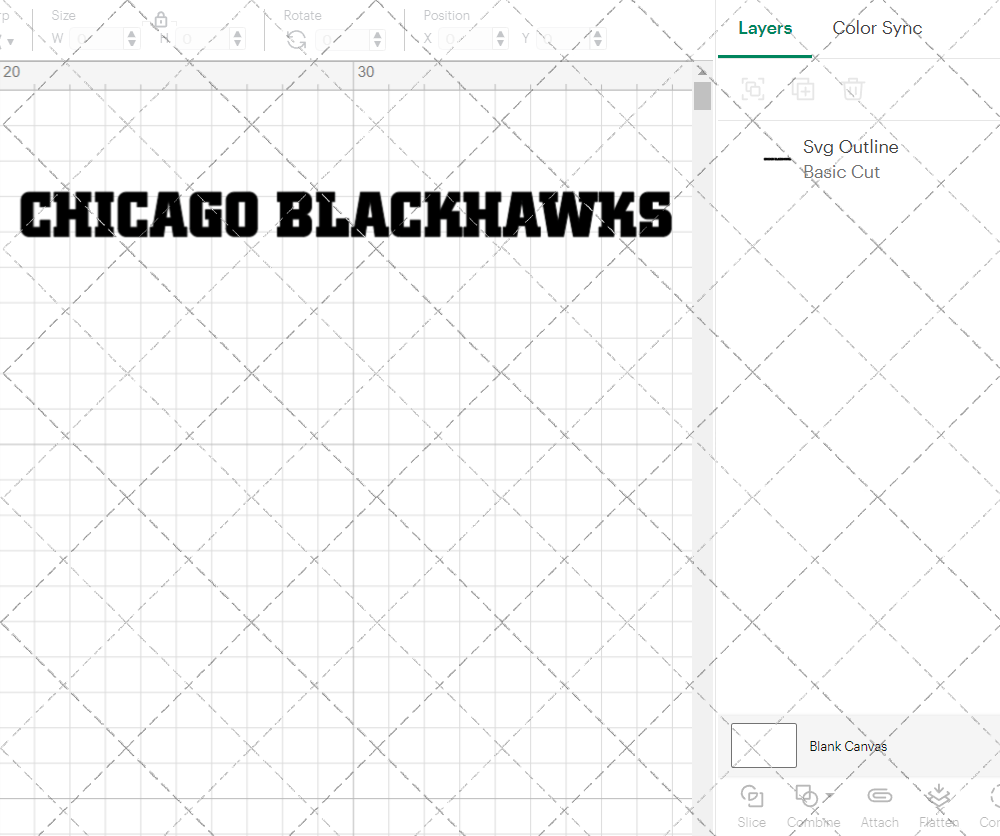Adjust the Position Y stepper arrows
Viewport: 1000px width, 836px height.
pos(598,39)
